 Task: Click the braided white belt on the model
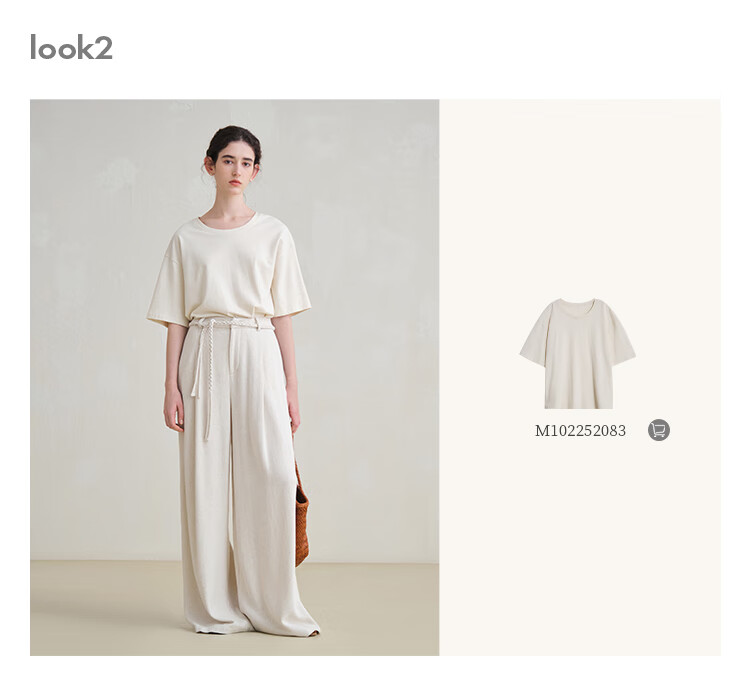[232, 324]
